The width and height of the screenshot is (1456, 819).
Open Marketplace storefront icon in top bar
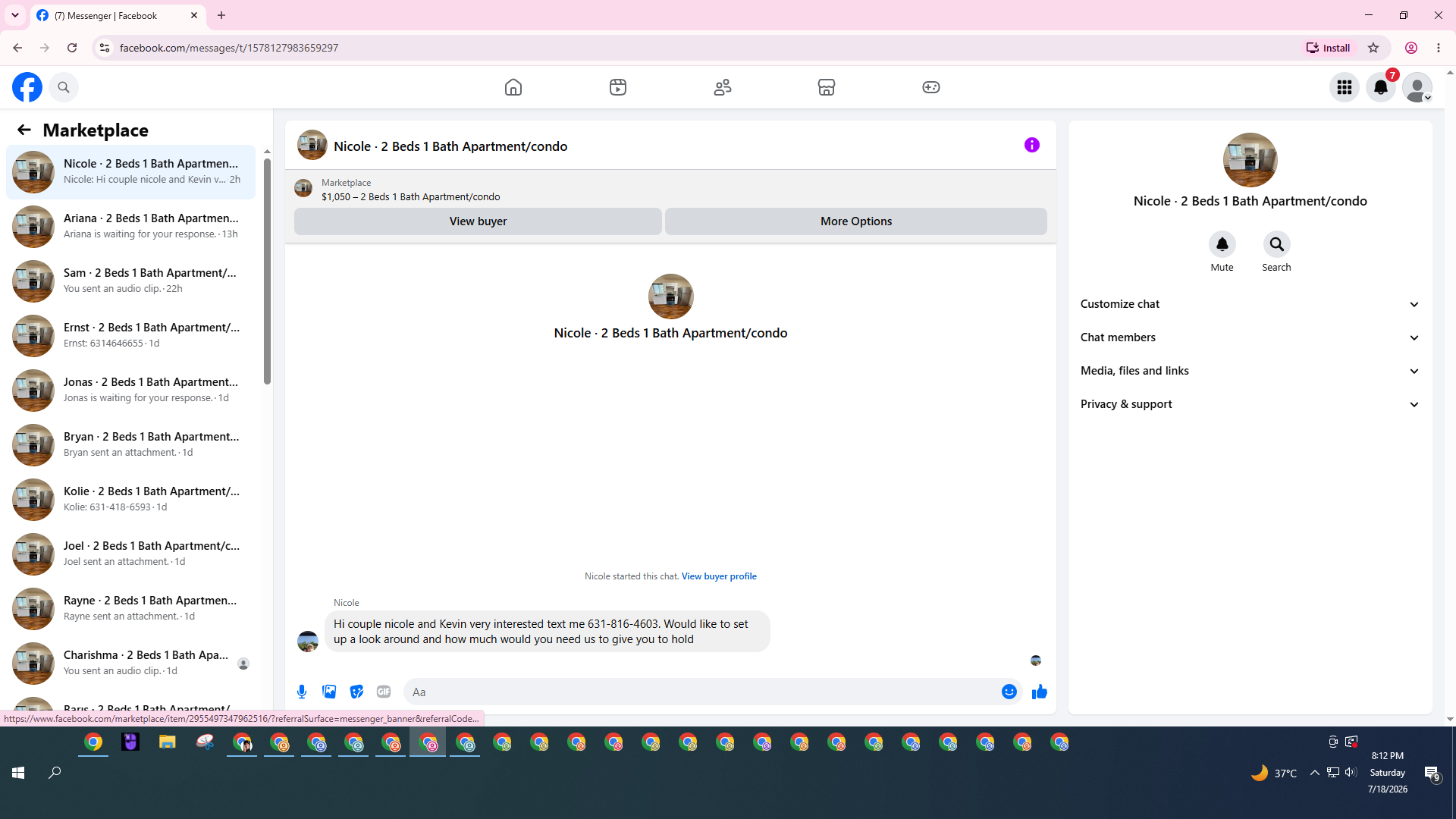click(x=827, y=87)
